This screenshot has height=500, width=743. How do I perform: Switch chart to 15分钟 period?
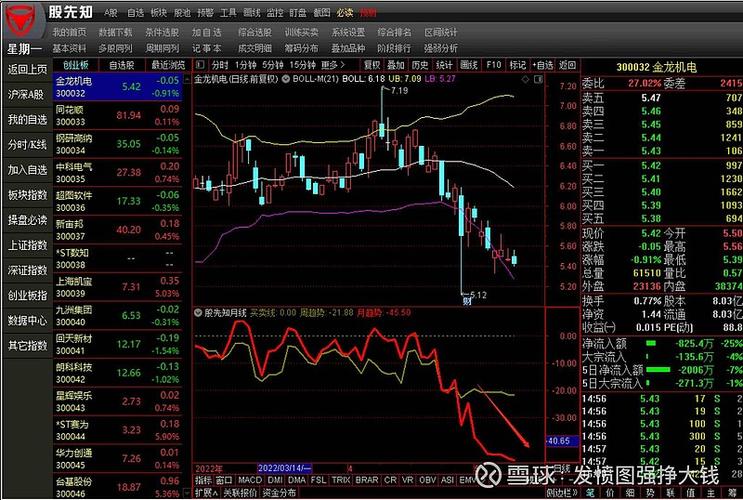303,65
